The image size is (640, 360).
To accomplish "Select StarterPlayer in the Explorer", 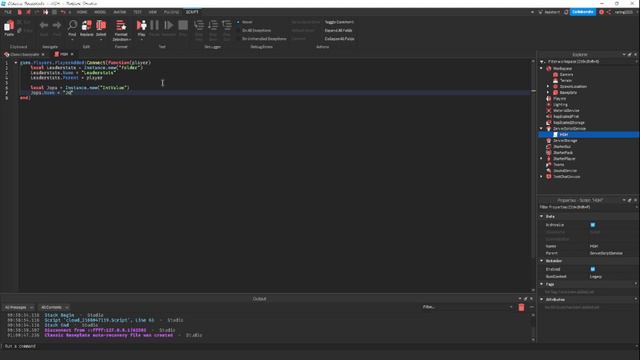I will (564, 158).
